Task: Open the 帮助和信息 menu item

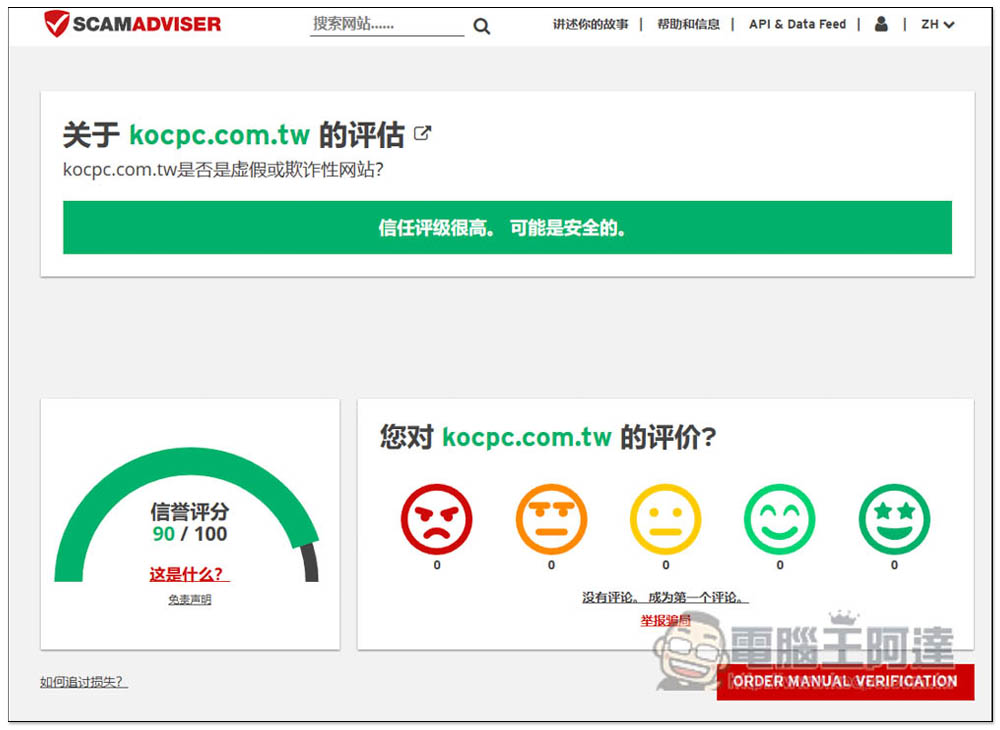Action: coord(688,24)
